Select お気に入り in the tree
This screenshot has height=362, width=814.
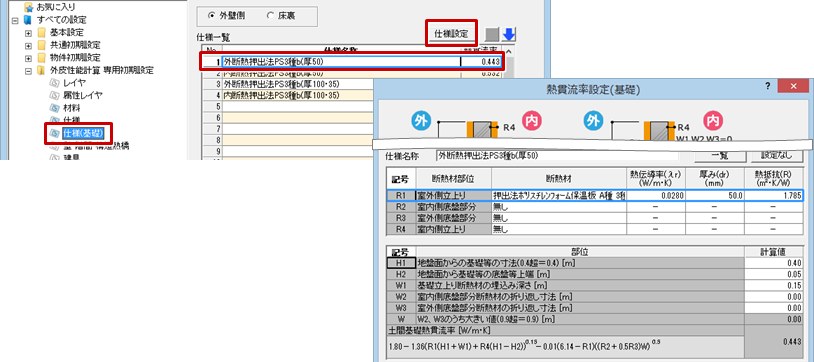coord(56,7)
